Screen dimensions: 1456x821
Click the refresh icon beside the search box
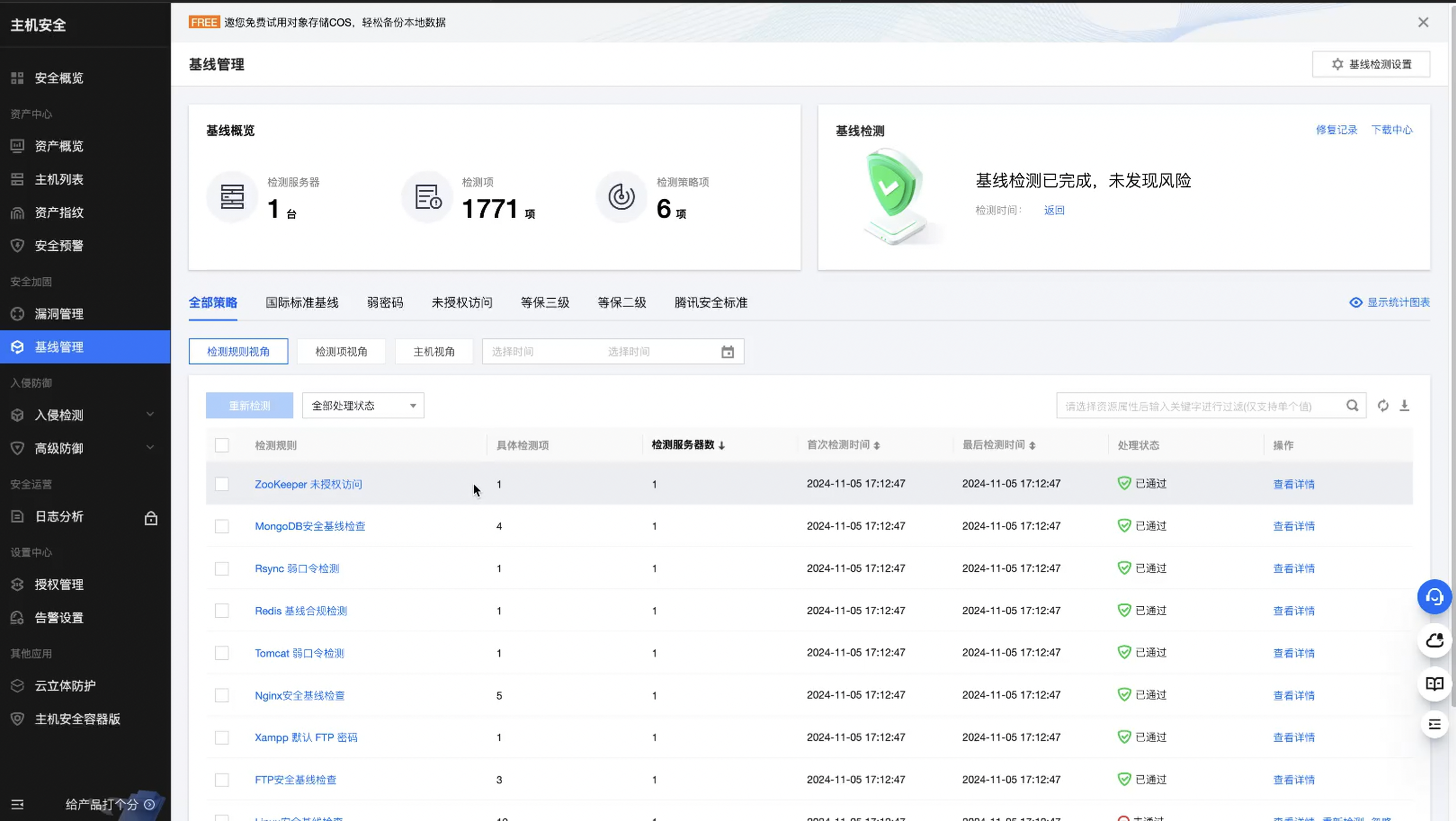(x=1383, y=406)
